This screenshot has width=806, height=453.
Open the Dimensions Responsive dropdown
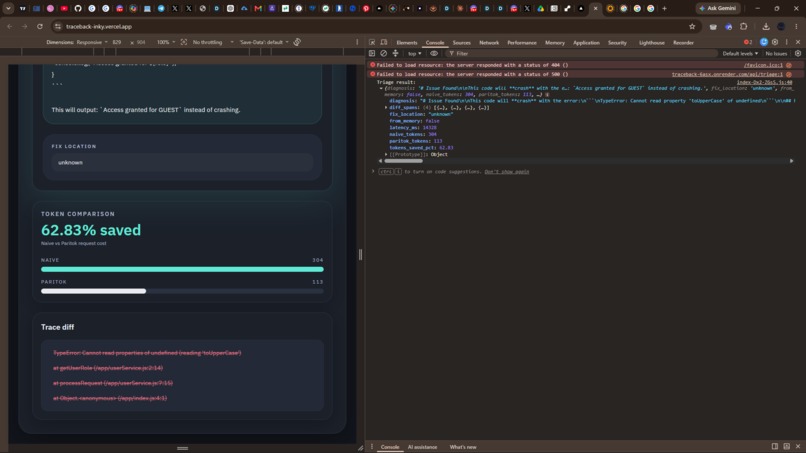click(92, 42)
